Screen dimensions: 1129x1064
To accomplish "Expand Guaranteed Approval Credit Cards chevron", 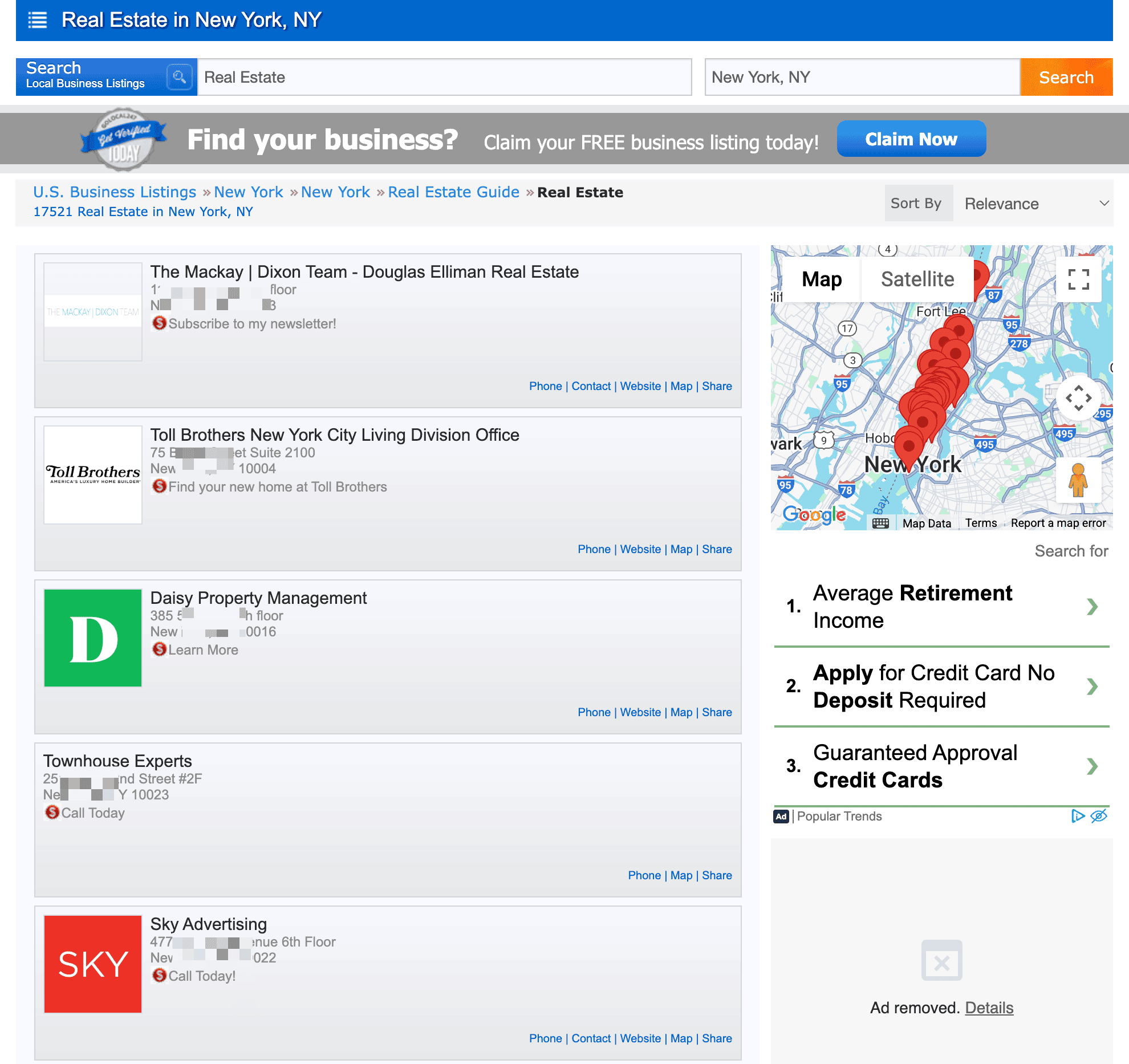I will pos(1091,766).
